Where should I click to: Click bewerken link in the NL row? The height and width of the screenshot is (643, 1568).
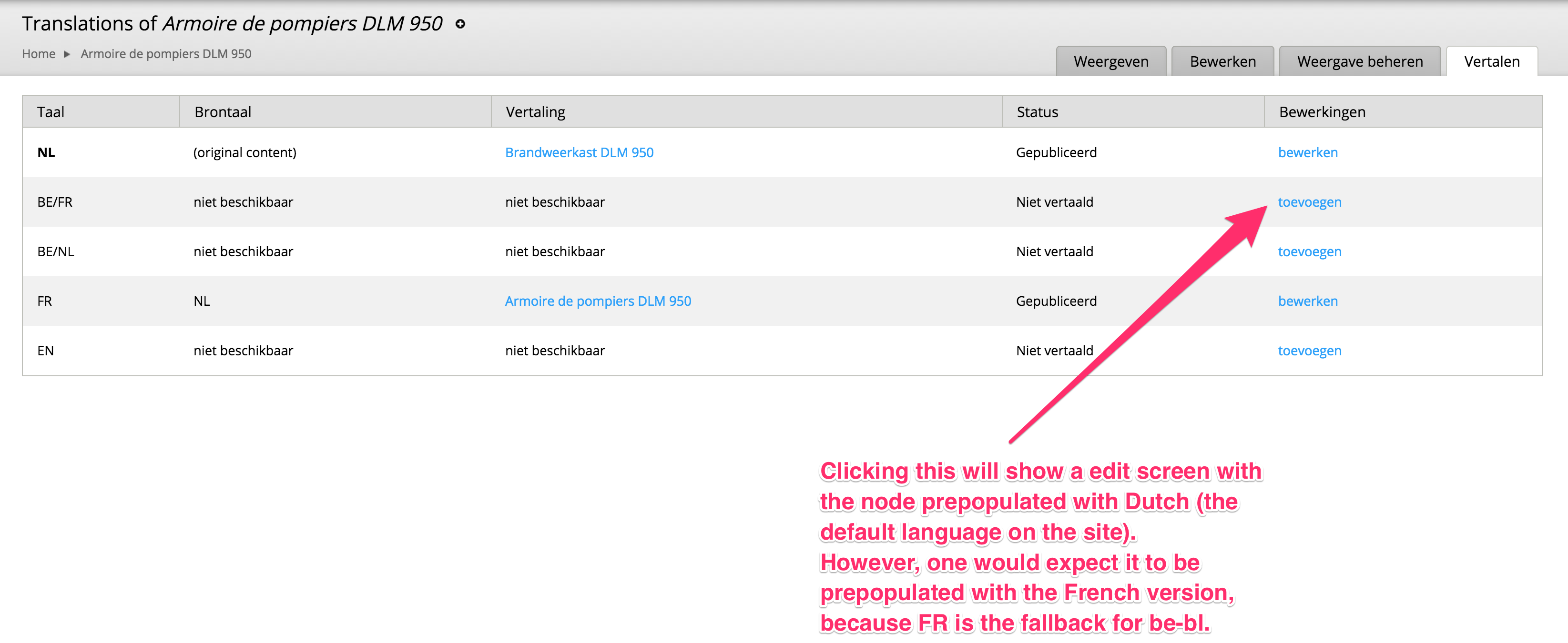pyautogui.click(x=1307, y=153)
